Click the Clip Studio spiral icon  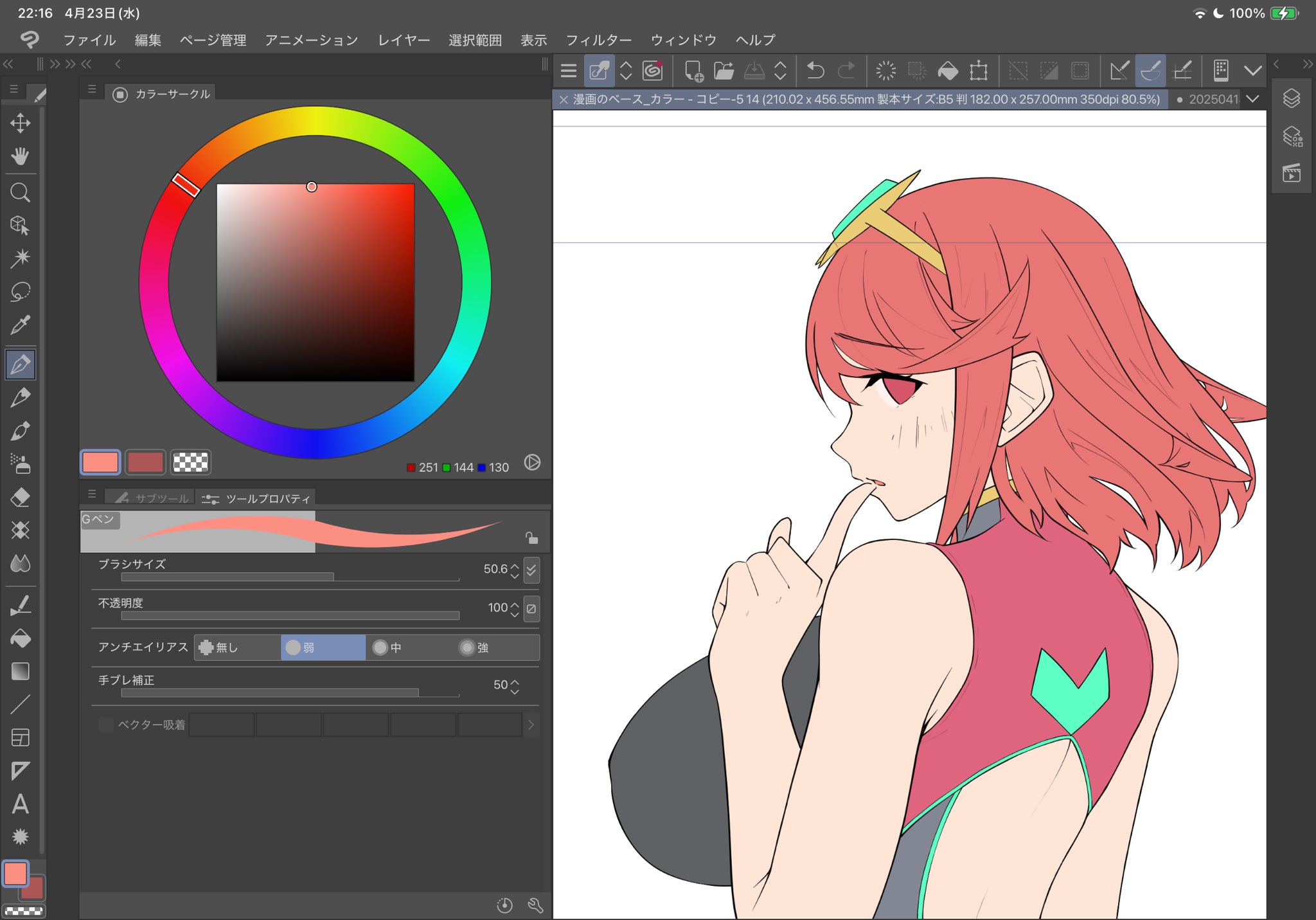click(x=652, y=70)
